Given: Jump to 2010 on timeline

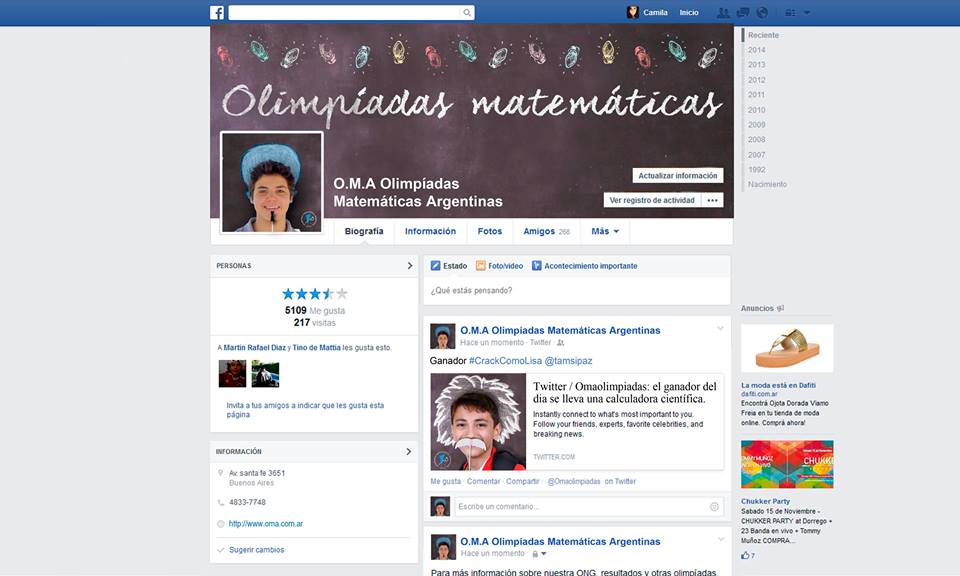Looking at the screenshot, I should pos(757,110).
